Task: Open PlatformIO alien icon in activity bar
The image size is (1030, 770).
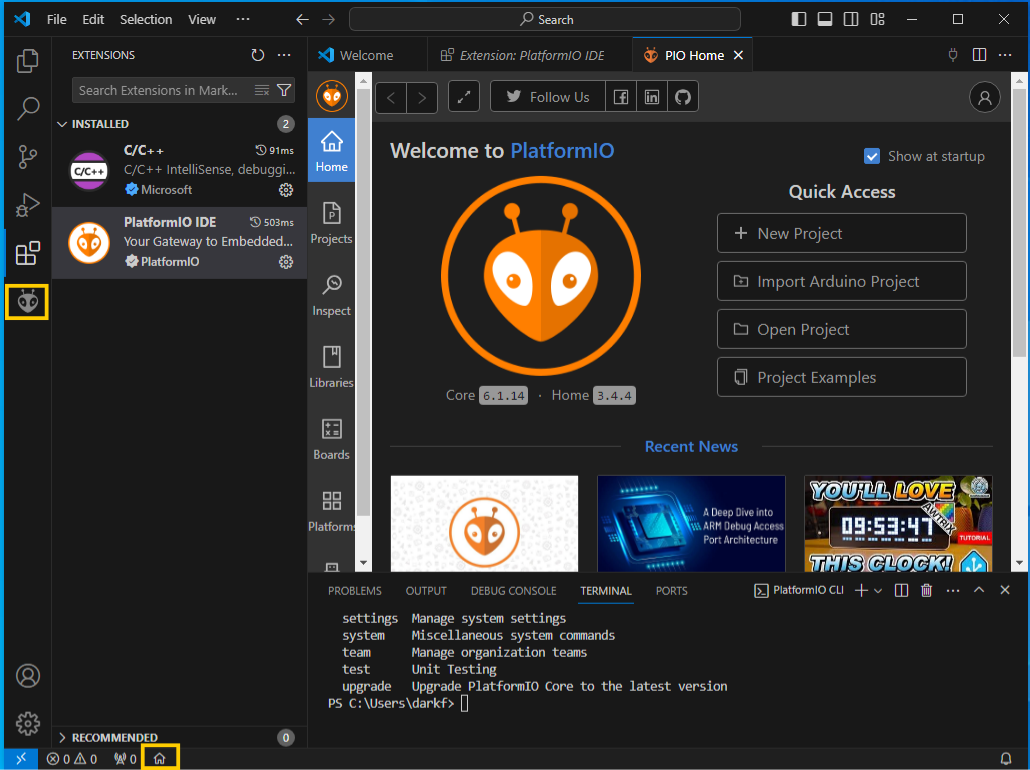Action: pos(28,302)
